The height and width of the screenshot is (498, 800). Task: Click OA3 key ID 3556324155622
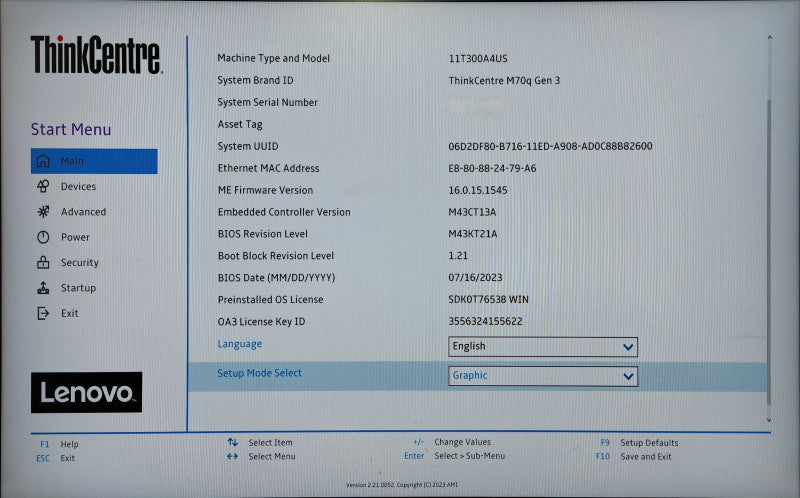tap(485, 321)
